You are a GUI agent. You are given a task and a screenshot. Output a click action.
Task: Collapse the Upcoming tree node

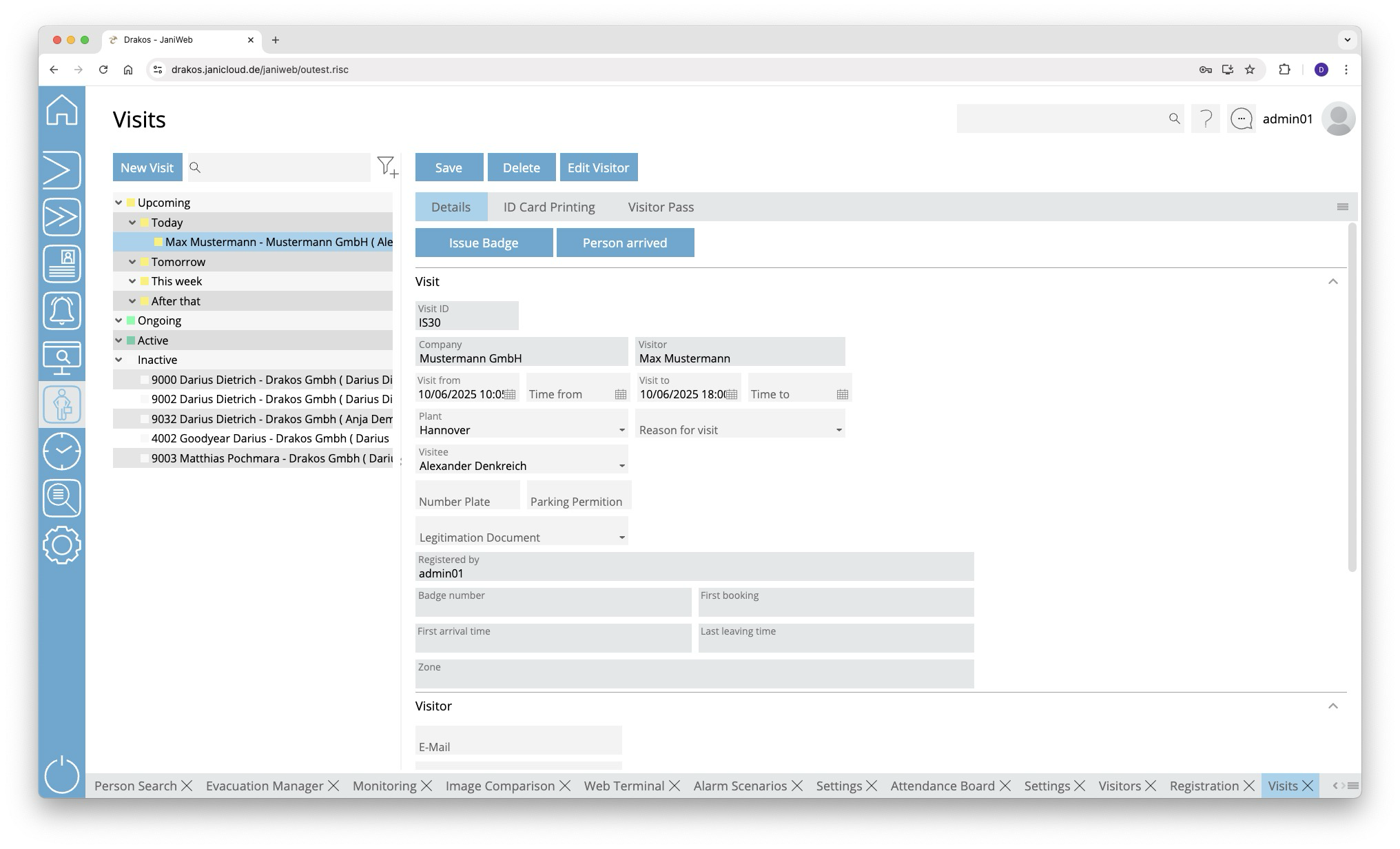tap(119, 203)
